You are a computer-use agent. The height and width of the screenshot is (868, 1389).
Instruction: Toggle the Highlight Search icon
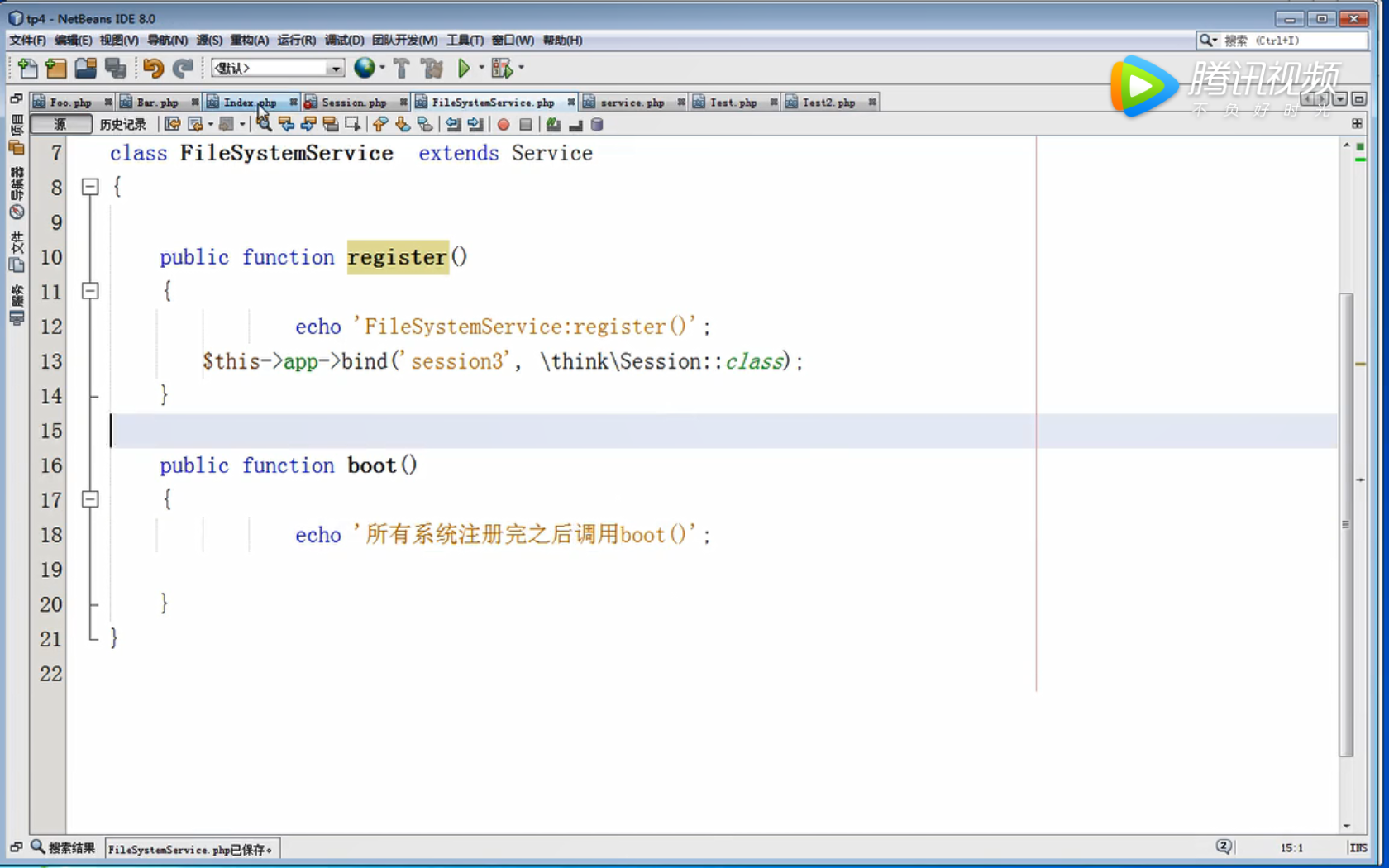pos(331,124)
